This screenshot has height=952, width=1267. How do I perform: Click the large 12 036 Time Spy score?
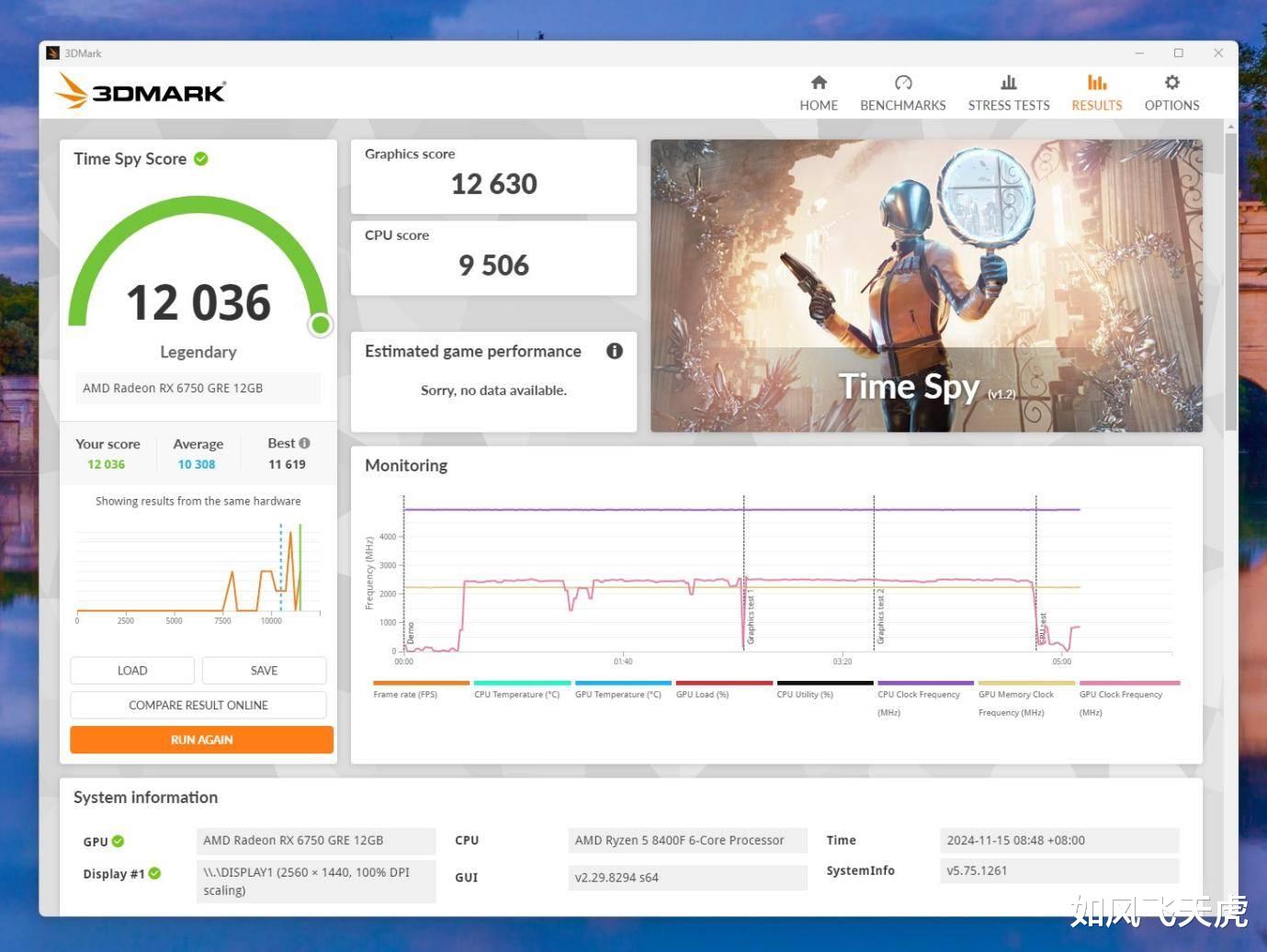[198, 303]
